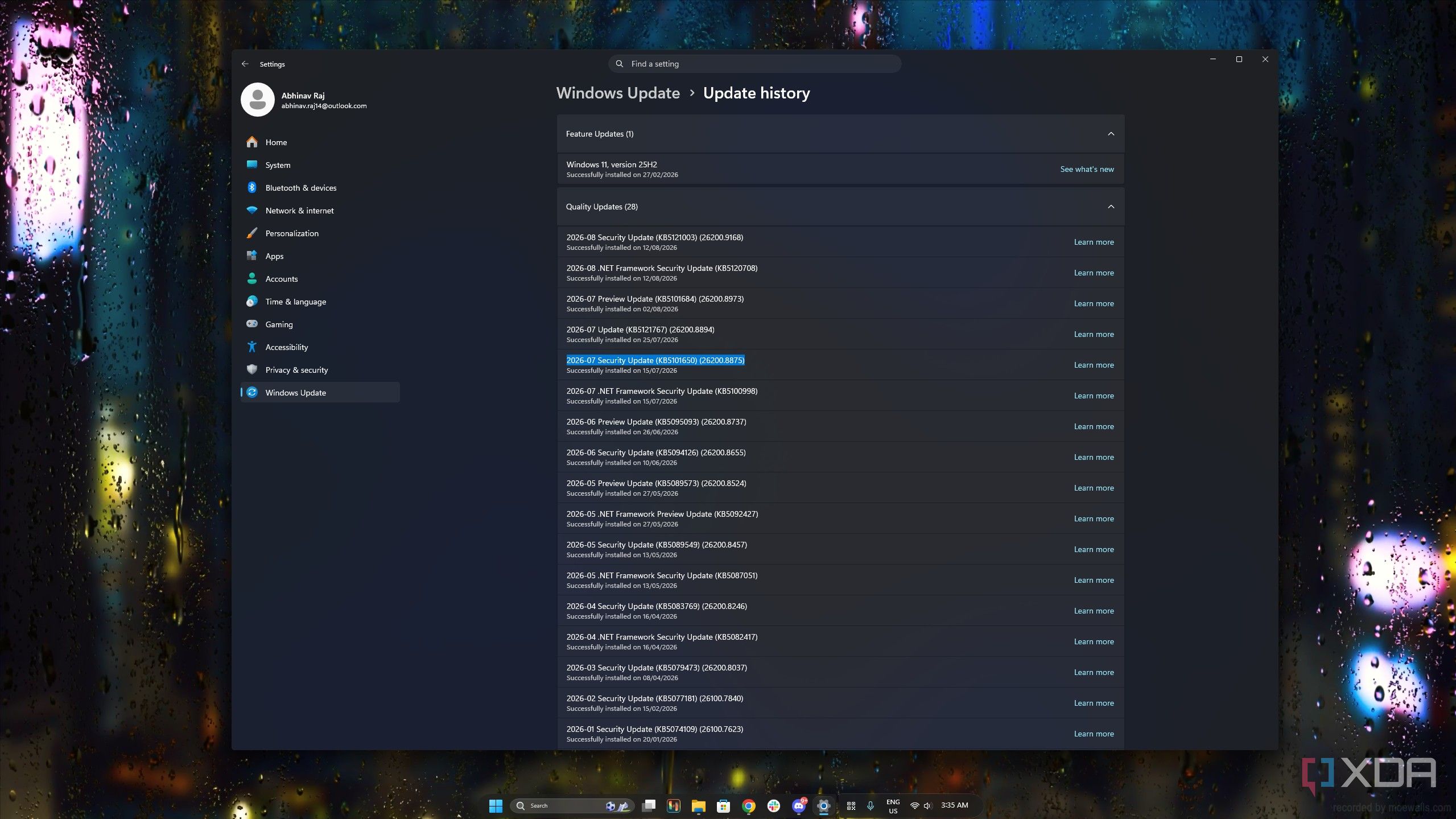
Task: Click the microphone tray icon
Action: [870, 805]
